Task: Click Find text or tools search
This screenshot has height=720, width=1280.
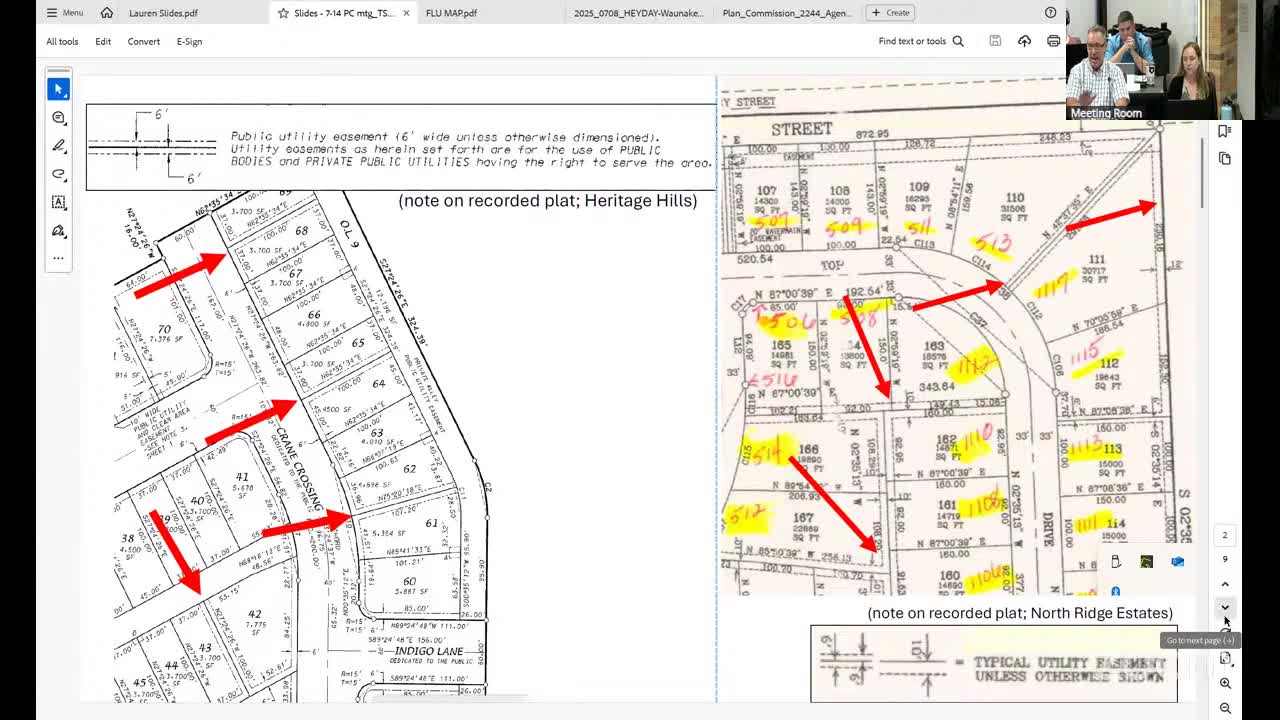Action: (x=921, y=41)
